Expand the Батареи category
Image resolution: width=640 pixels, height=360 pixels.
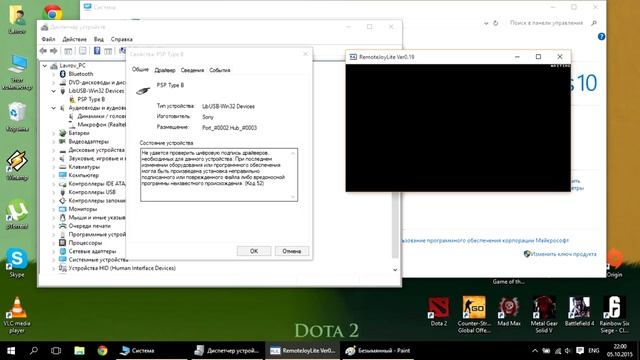coord(53,133)
